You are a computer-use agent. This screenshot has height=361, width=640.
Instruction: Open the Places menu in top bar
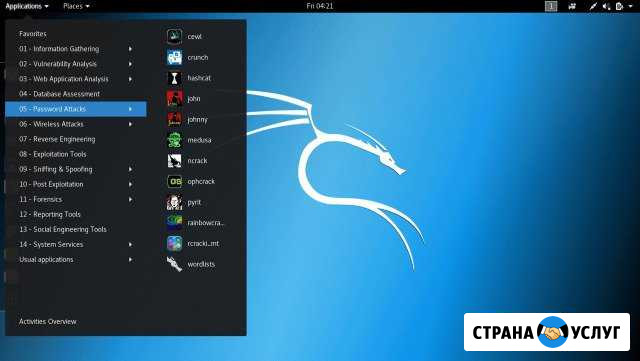(x=76, y=6)
